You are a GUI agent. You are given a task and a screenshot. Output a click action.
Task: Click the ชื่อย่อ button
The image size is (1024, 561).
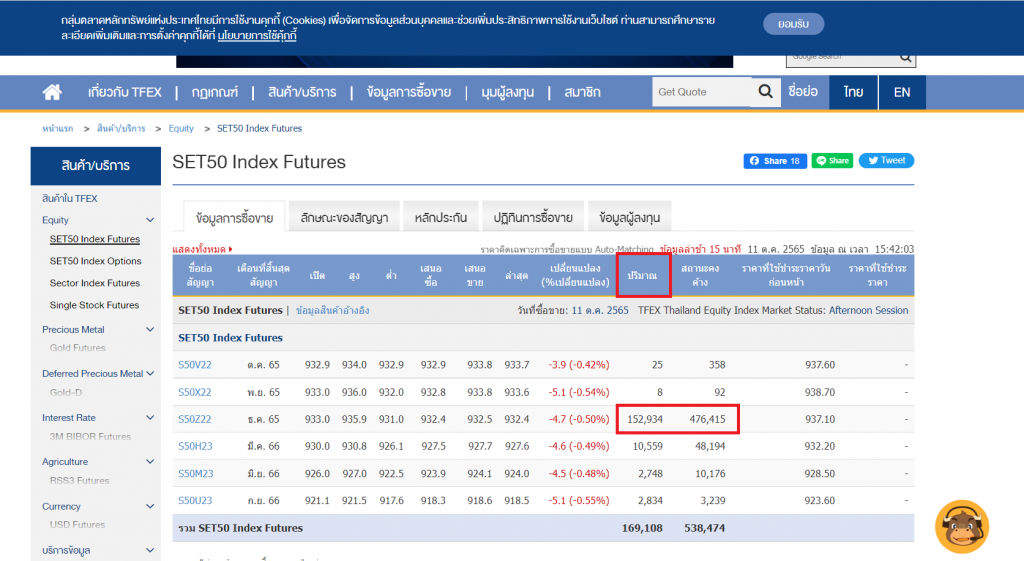(803, 92)
